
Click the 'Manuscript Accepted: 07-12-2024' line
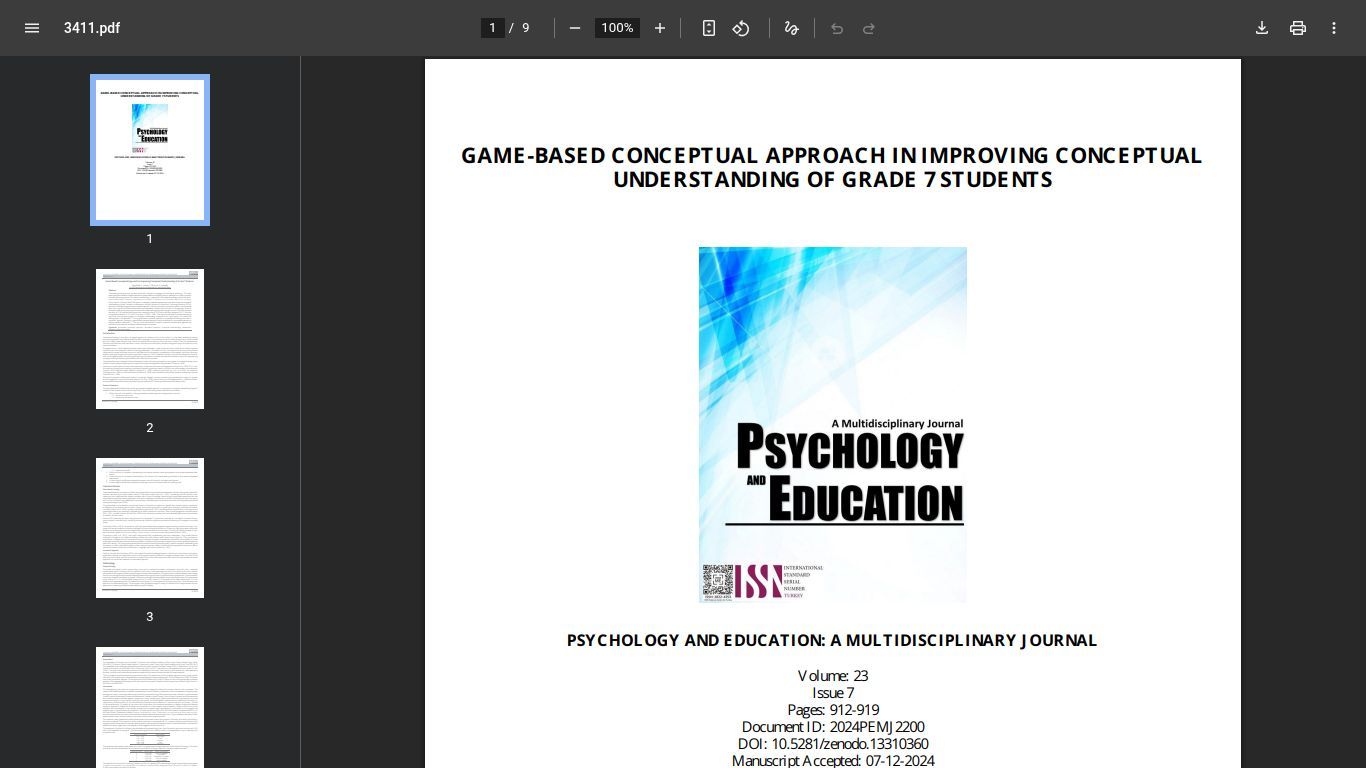pos(833,761)
